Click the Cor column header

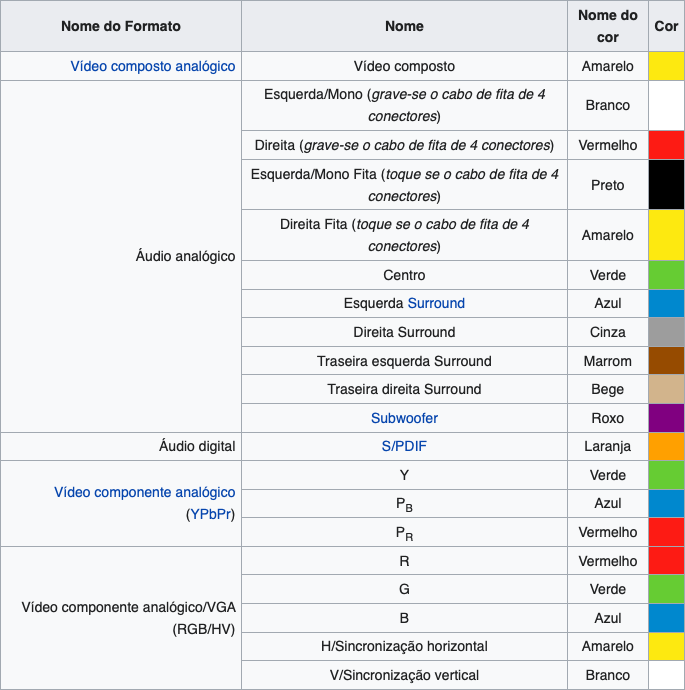(666, 26)
